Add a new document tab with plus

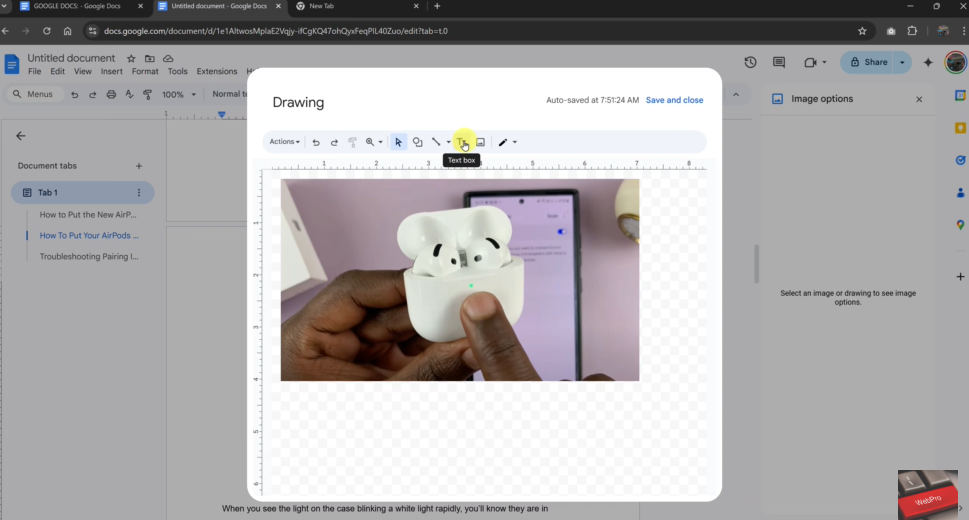(139, 166)
